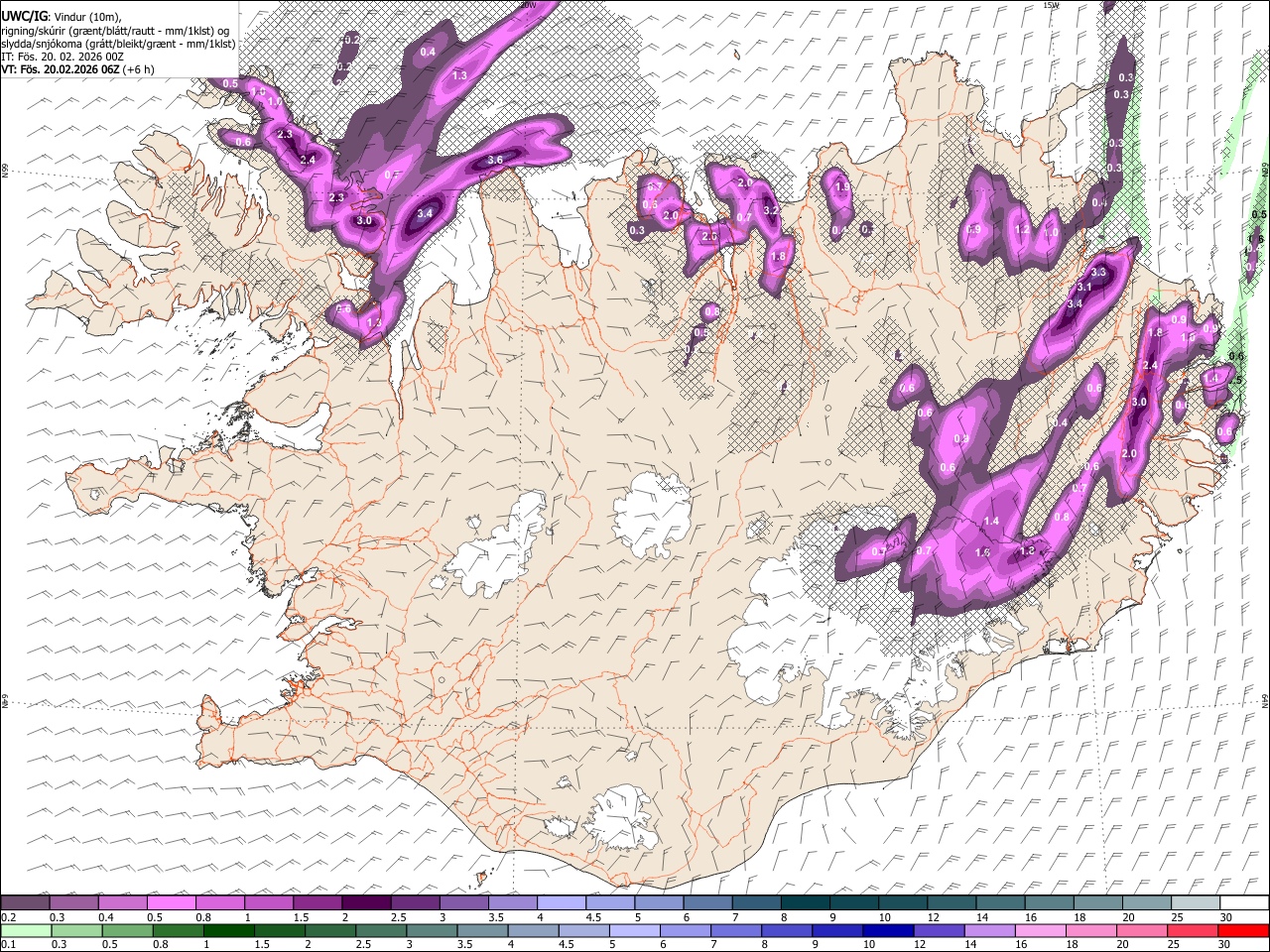1270x952 pixels.
Task: Select the top-row swatch between 3 and 3.5
Action: coord(464,903)
